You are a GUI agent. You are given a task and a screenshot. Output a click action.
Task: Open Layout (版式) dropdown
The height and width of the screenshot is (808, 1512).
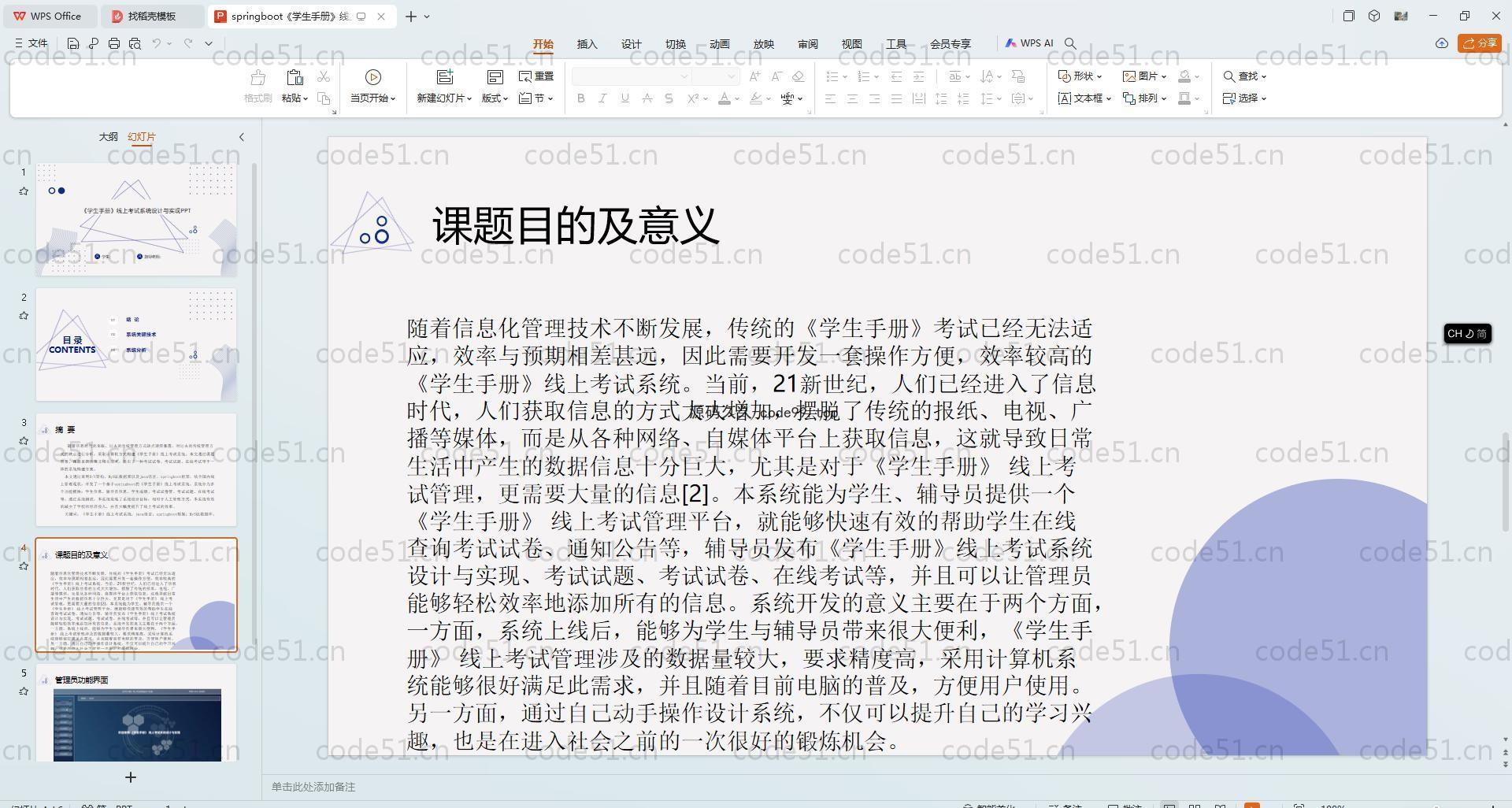point(495,98)
